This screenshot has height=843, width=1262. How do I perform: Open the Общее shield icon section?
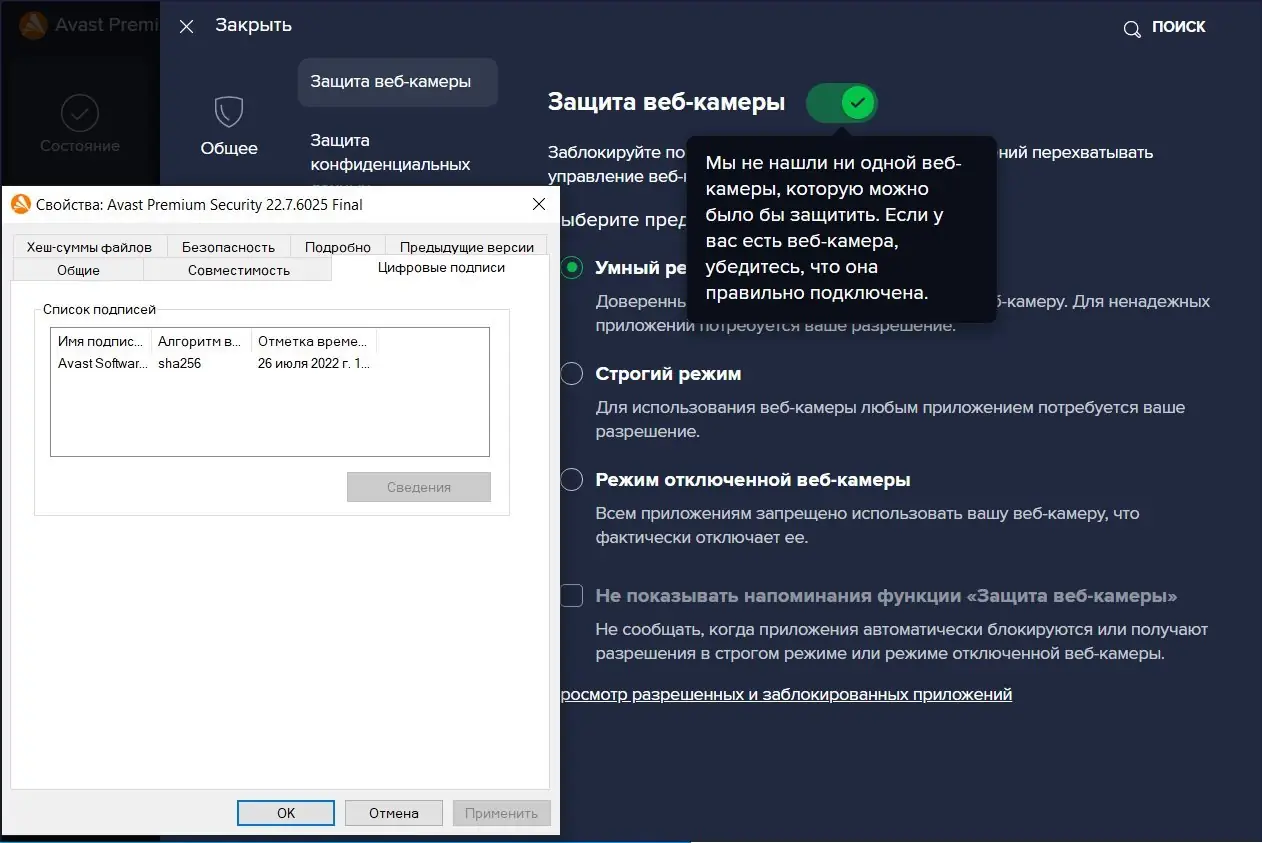229,126
